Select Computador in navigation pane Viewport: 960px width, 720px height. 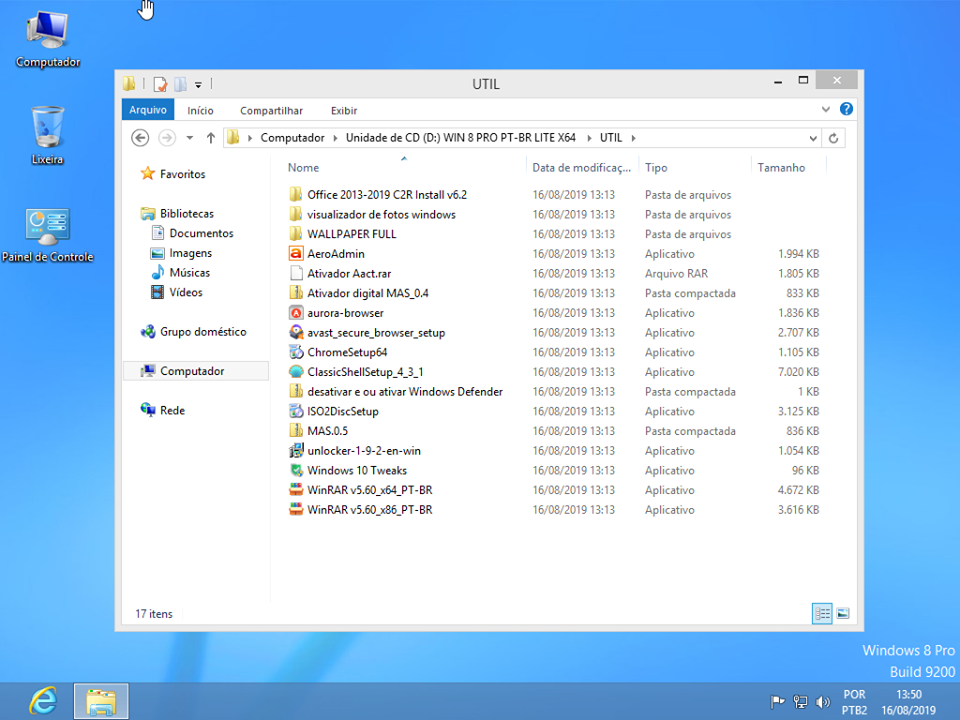pyautogui.click(x=196, y=371)
